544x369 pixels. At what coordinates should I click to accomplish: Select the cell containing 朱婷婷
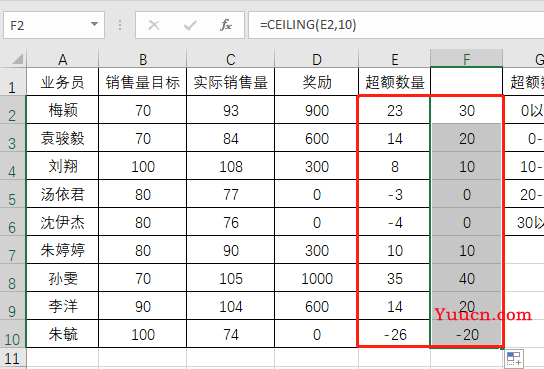[x=62, y=250]
